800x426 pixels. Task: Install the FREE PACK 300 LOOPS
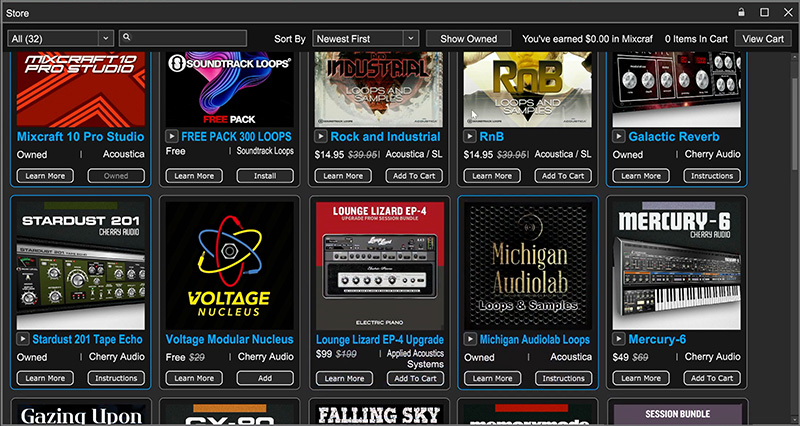pyautogui.click(x=264, y=176)
